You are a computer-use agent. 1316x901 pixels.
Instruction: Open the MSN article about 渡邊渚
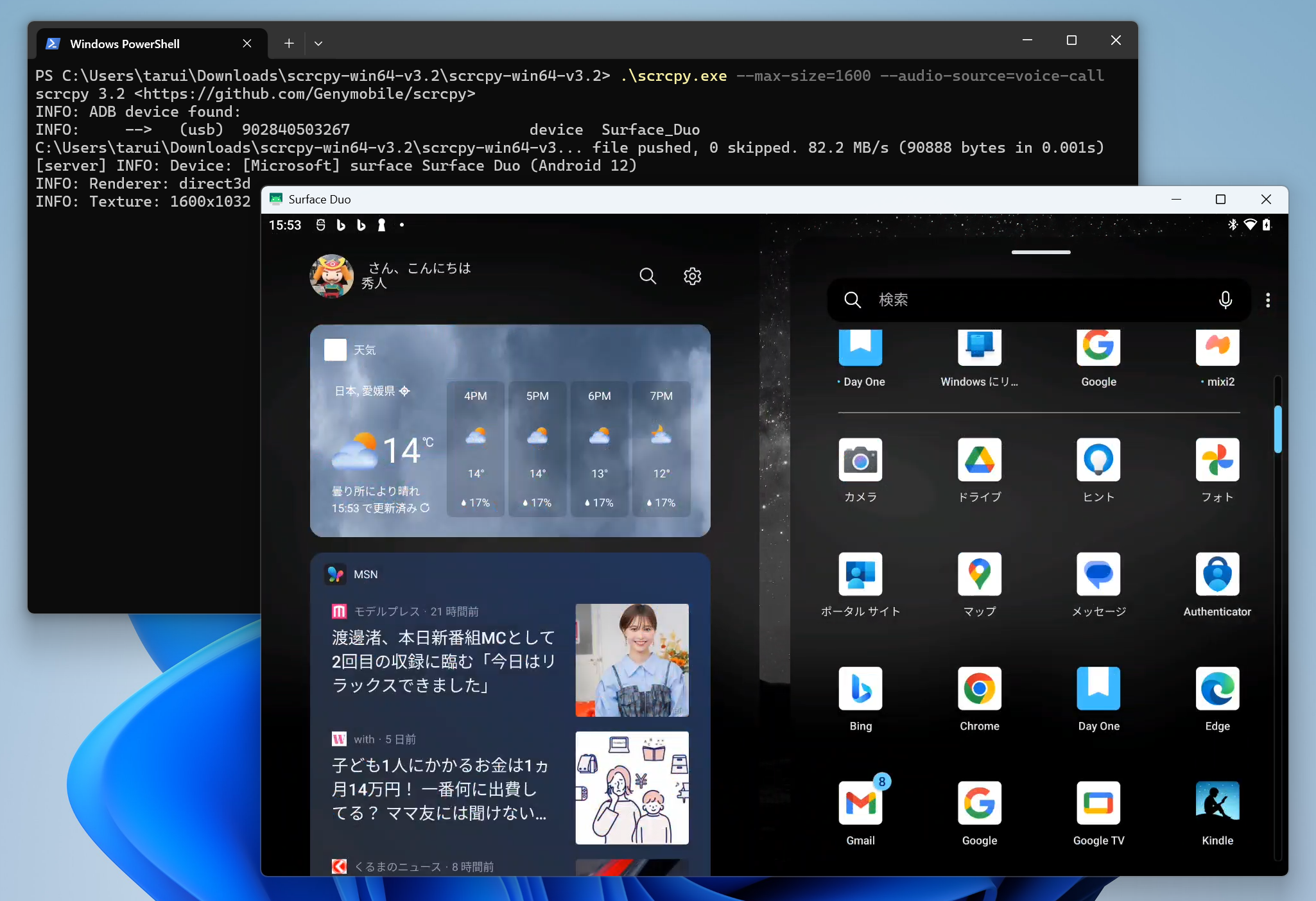point(443,661)
